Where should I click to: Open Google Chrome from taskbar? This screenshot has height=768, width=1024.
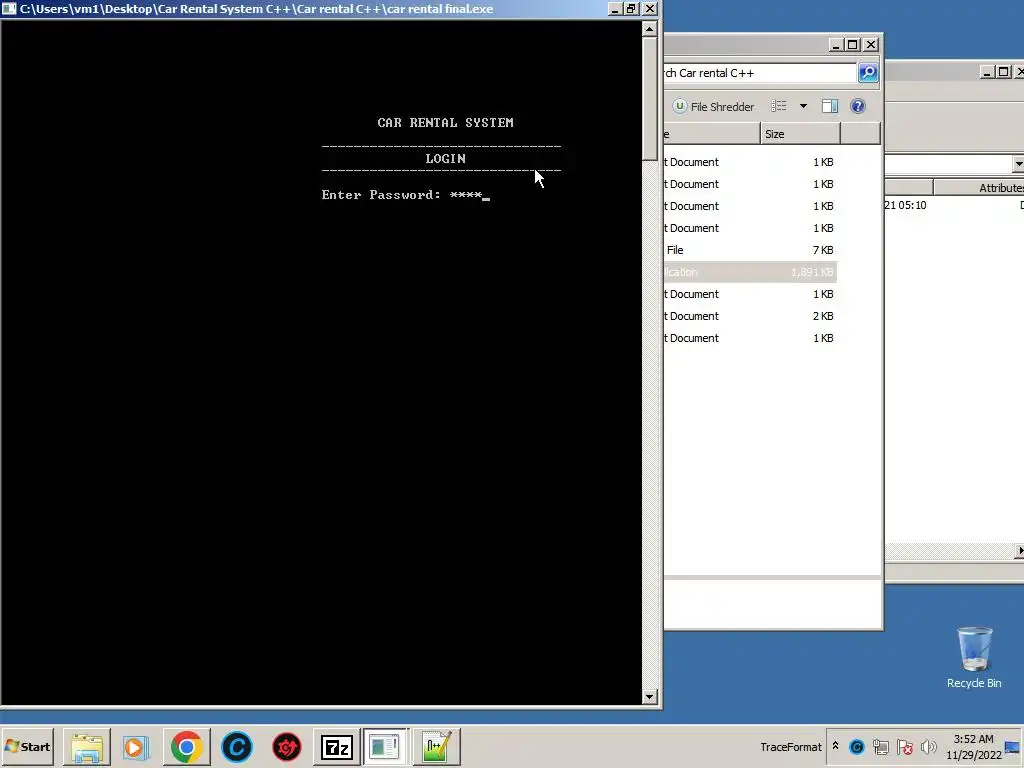pos(187,746)
